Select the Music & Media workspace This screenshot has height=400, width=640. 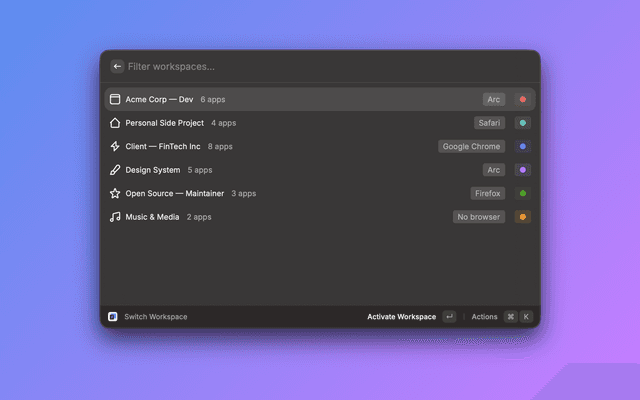(x=320, y=217)
